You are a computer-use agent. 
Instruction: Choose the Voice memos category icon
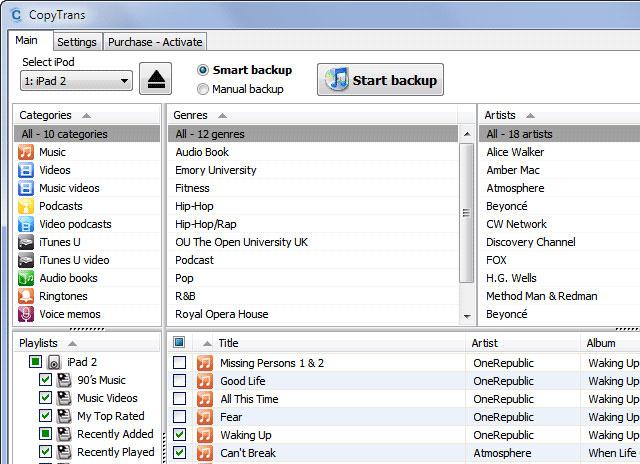click(27, 314)
